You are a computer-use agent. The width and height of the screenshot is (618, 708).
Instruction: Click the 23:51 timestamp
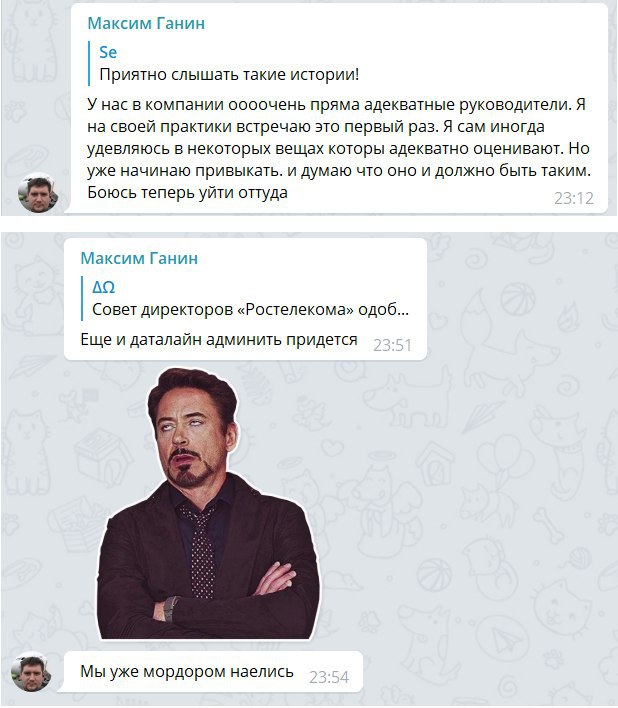[x=392, y=345]
